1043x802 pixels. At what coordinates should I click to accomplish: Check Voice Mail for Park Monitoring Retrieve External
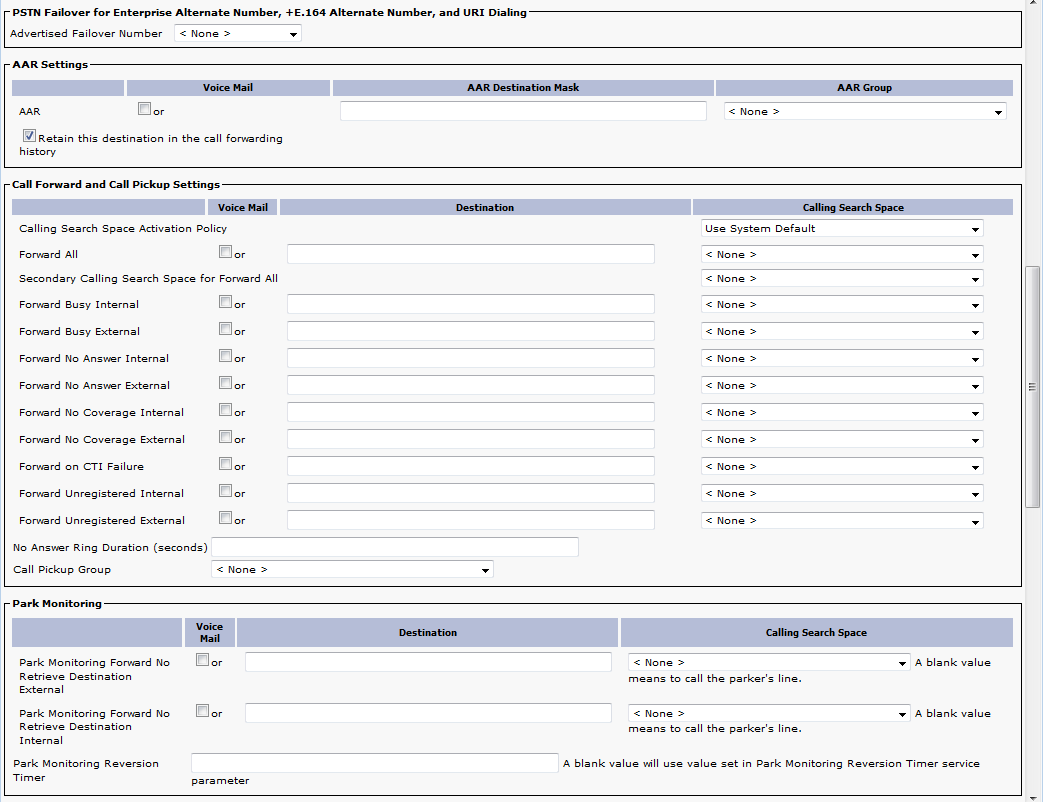(x=203, y=661)
